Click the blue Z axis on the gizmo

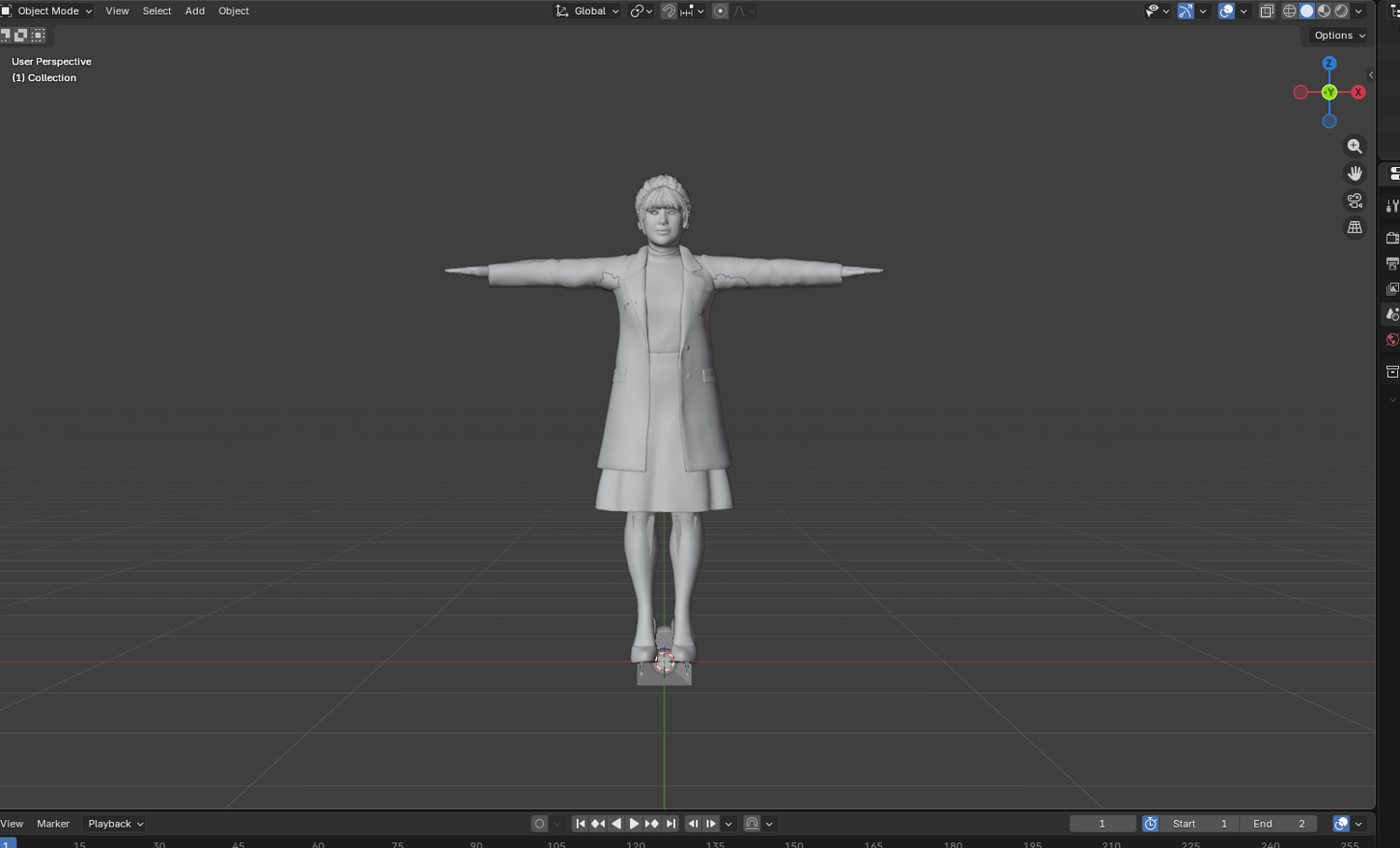pos(1329,63)
